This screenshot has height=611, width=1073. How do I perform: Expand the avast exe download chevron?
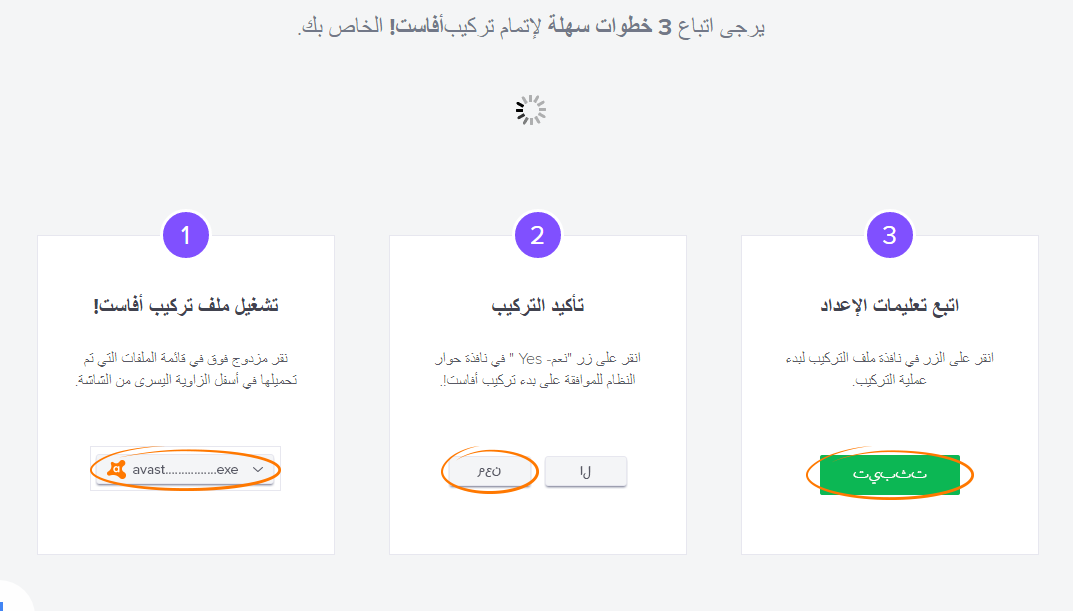pos(258,469)
